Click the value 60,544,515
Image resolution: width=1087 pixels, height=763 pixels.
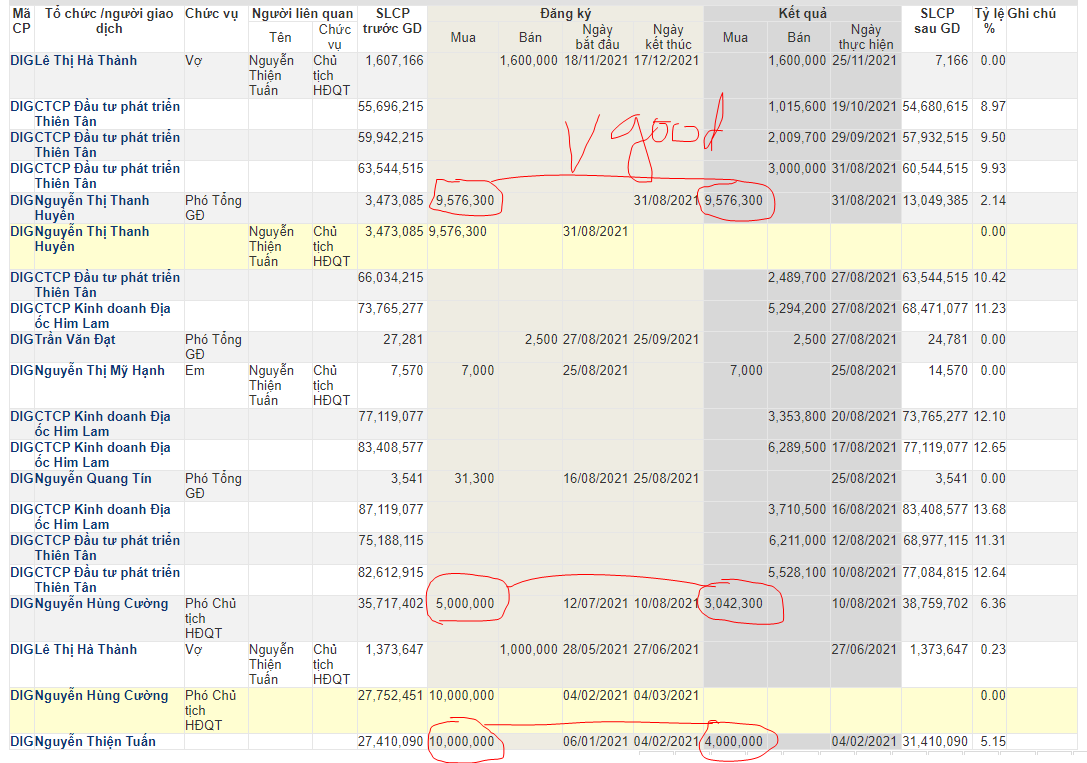point(935,169)
